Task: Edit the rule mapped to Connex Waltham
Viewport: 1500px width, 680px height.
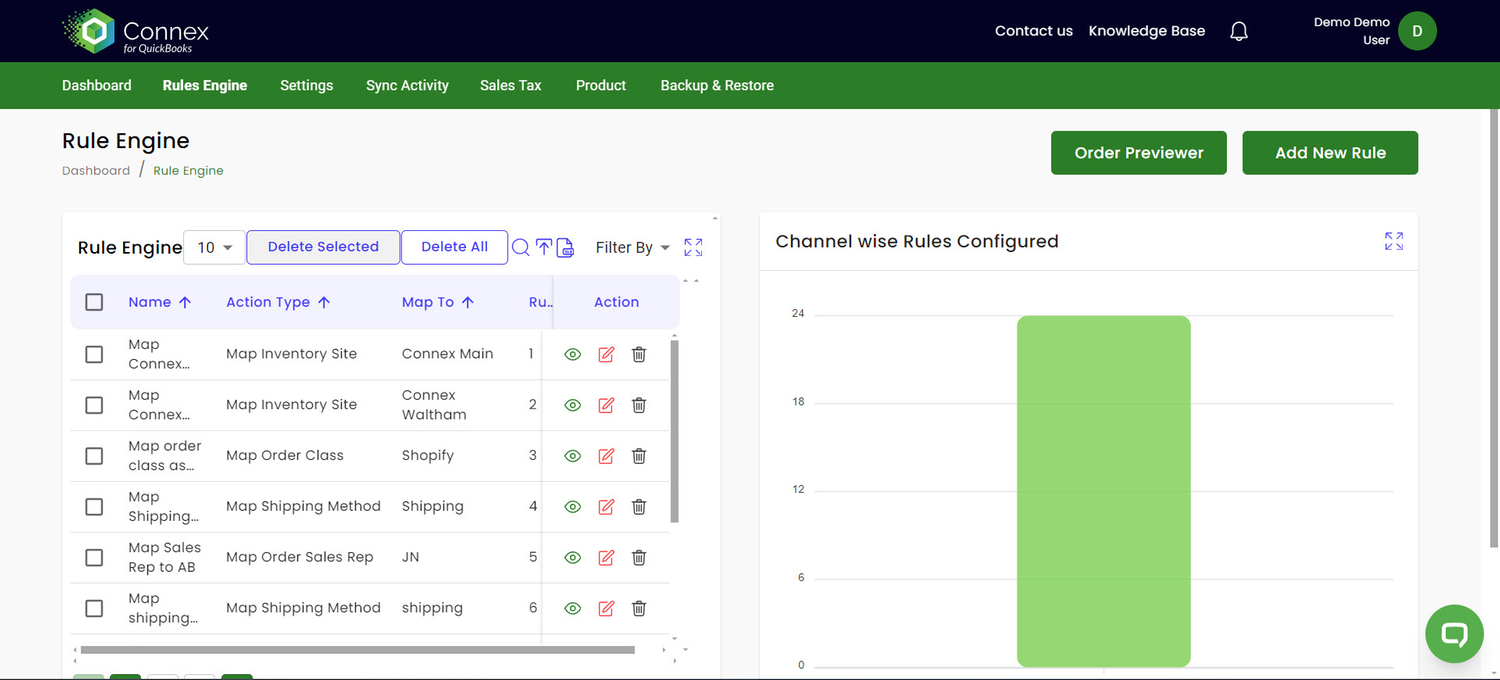Action: tap(606, 405)
